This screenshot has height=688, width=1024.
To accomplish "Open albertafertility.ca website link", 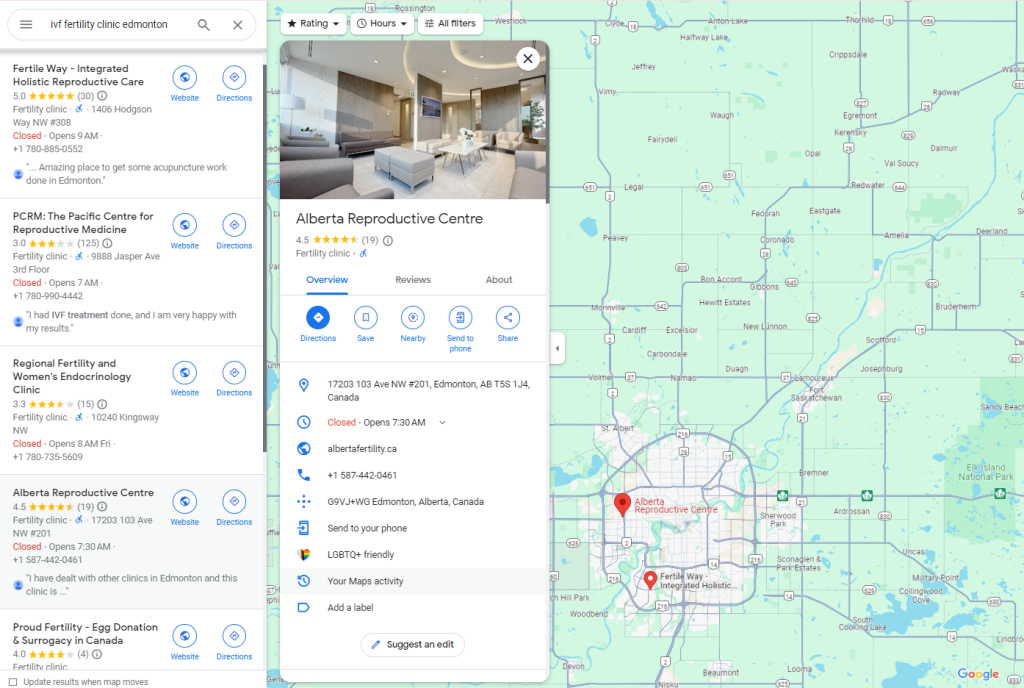I will pos(362,449).
